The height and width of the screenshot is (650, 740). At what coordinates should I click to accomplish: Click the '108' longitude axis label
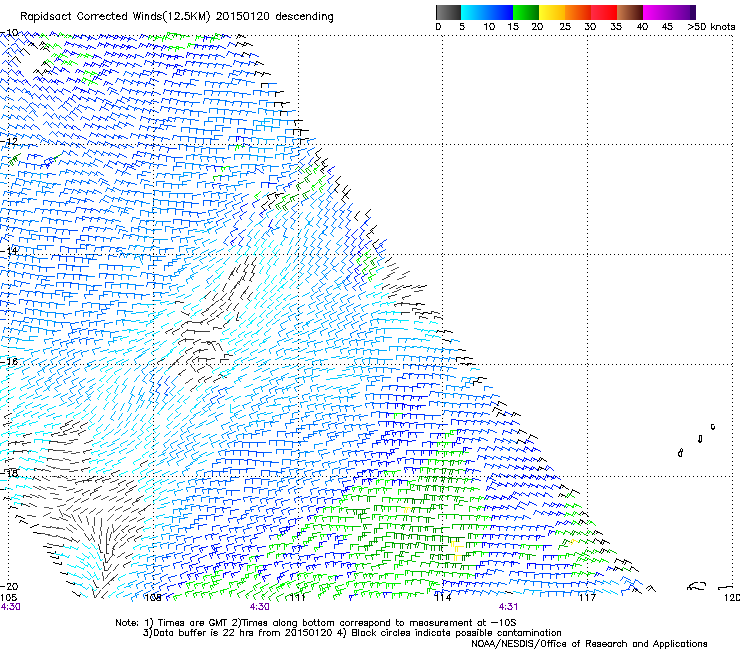[153, 598]
